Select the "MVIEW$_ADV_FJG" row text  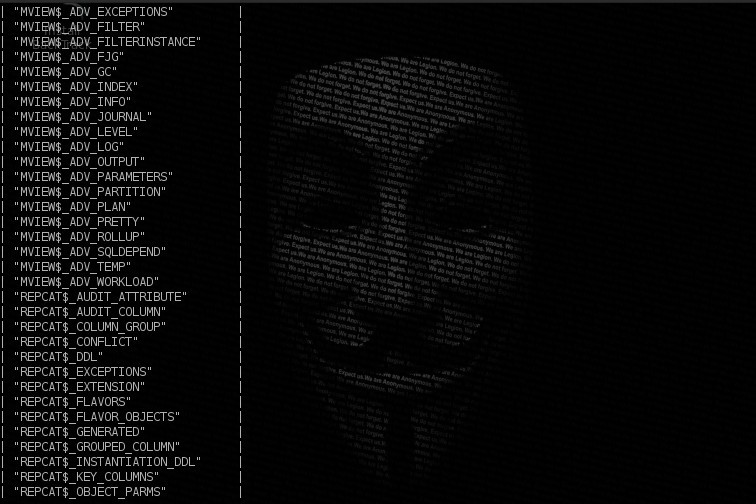tap(69, 57)
